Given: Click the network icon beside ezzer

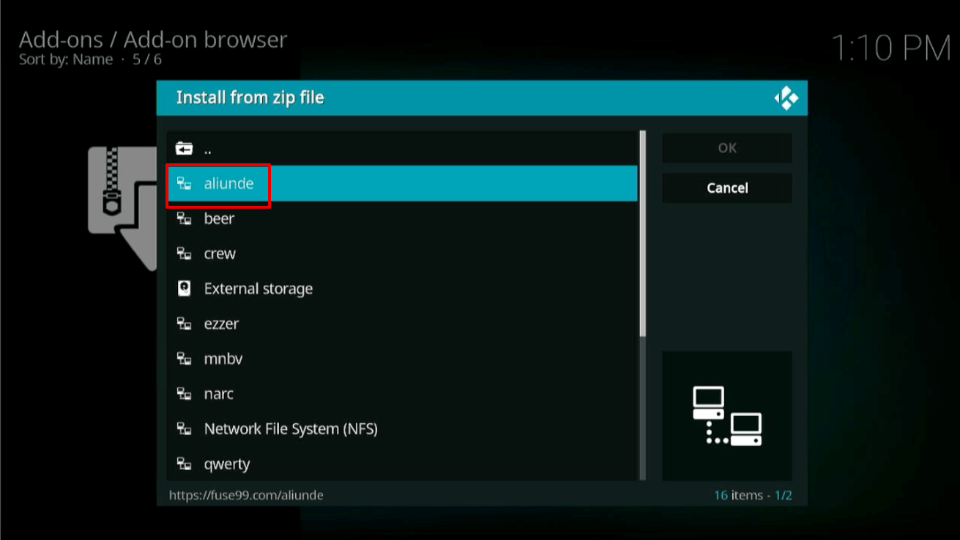Looking at the screenshot, I should 184,323.
